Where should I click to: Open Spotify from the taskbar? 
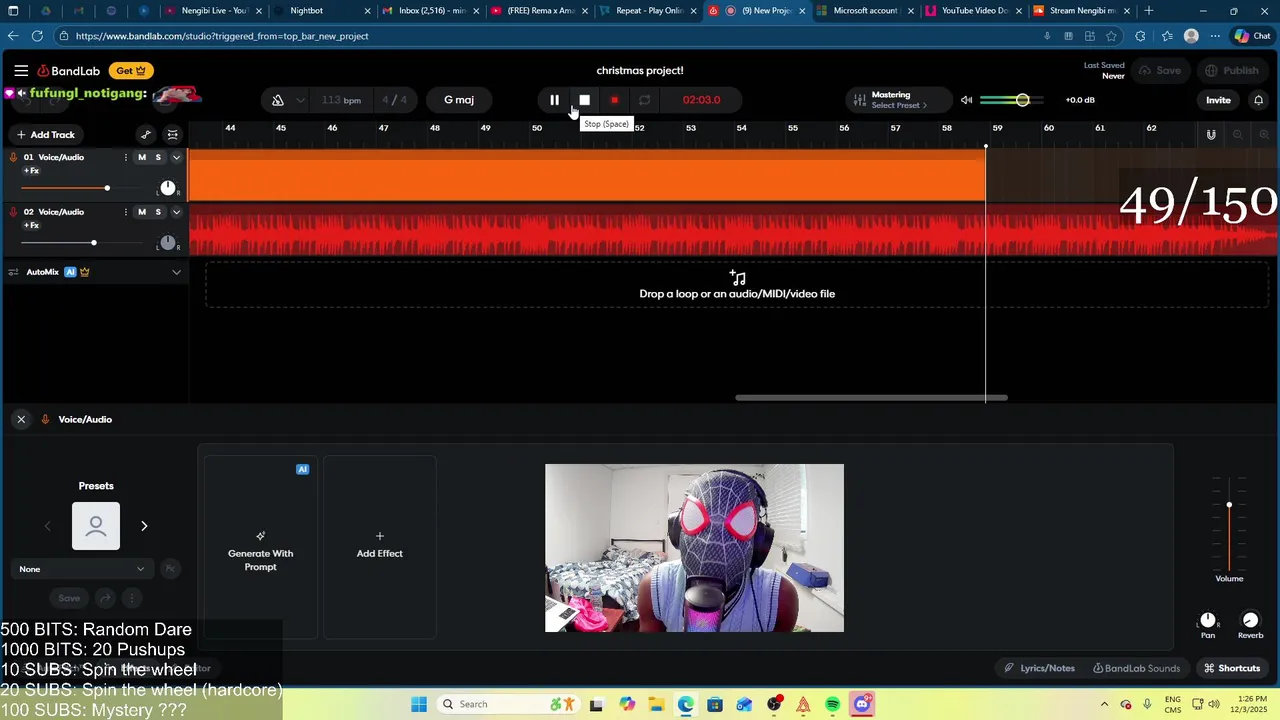click(x=833, y=704)
